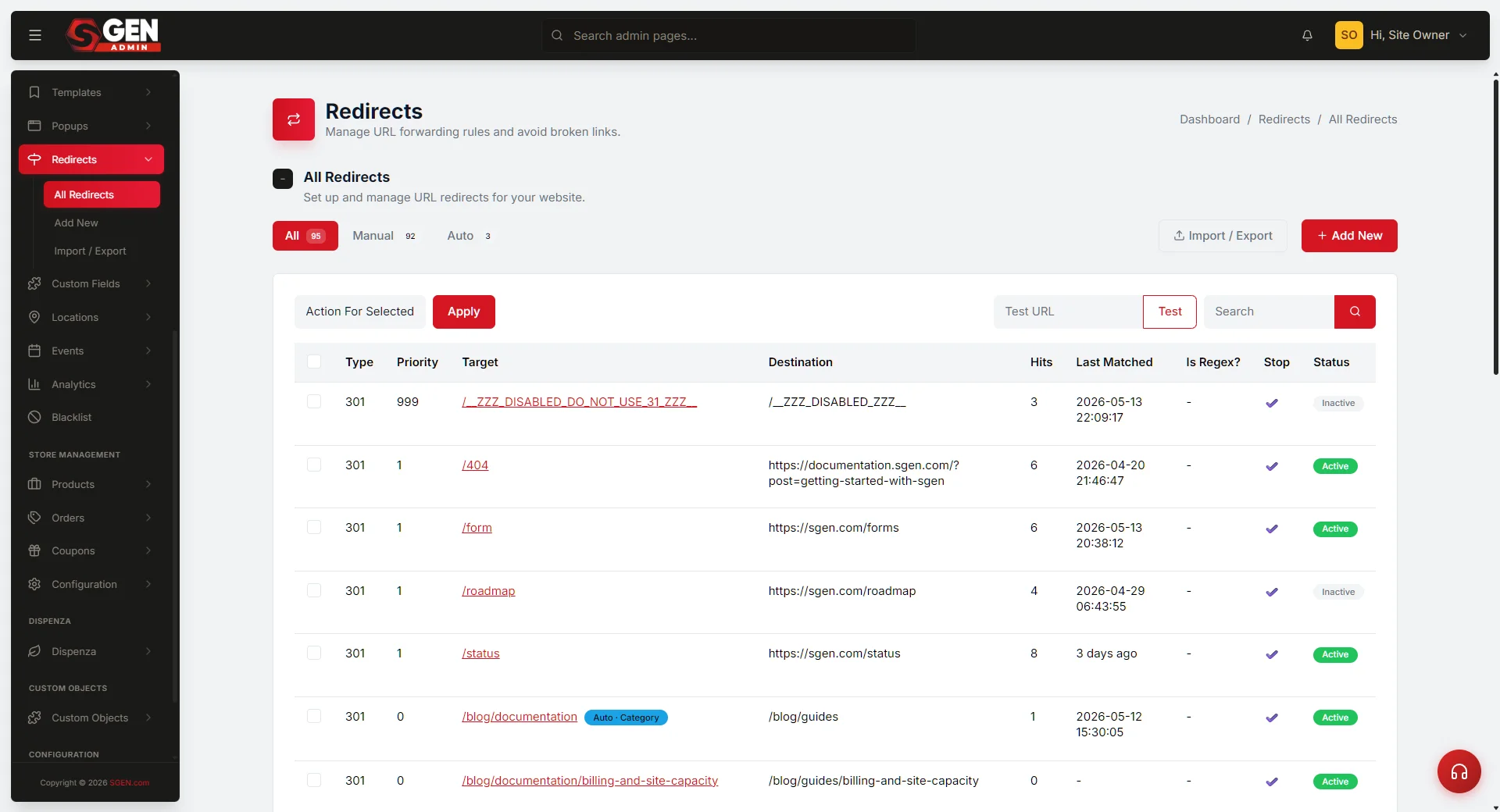Click the red Add New button
Screen dimensions: 1500x812
1349,236
